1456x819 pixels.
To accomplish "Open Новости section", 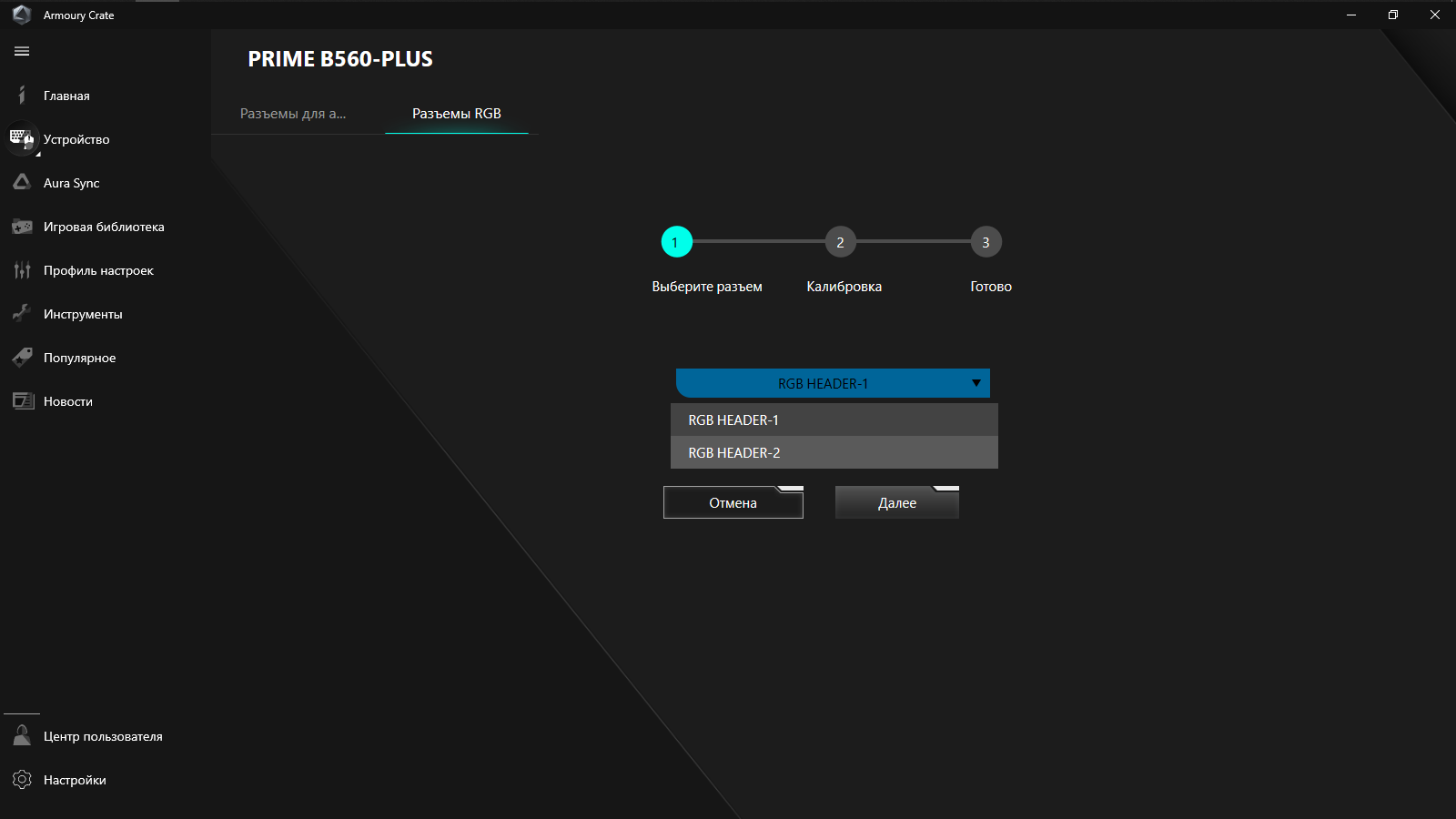I will [68, 401].
